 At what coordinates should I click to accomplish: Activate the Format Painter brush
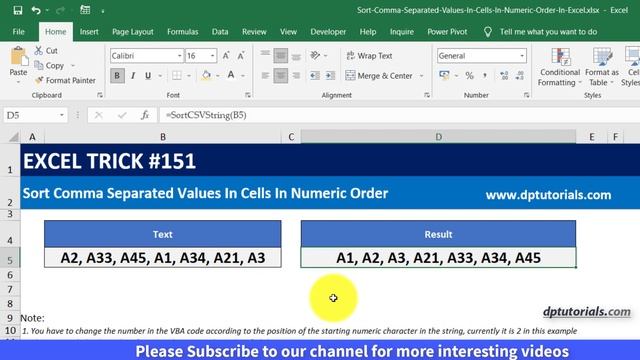click(65, 80)
